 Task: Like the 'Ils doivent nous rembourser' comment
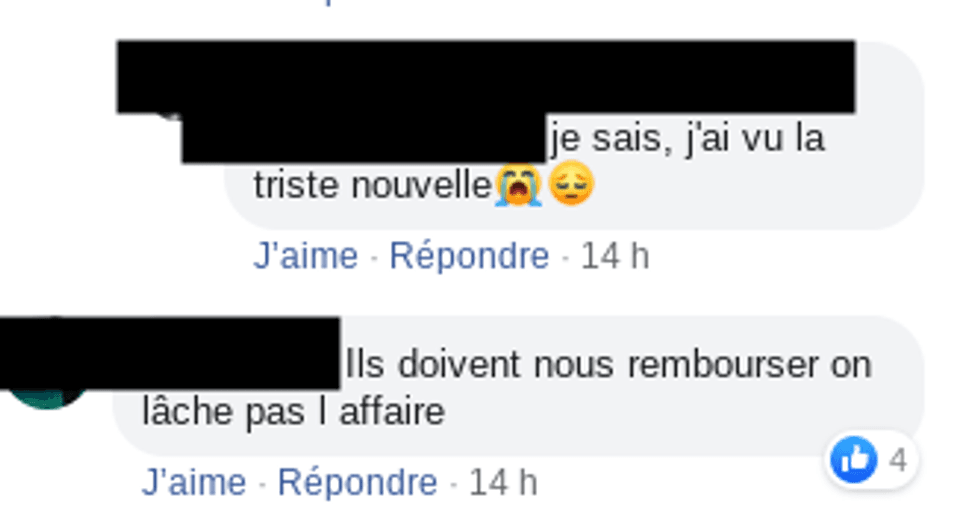point(194,482)
